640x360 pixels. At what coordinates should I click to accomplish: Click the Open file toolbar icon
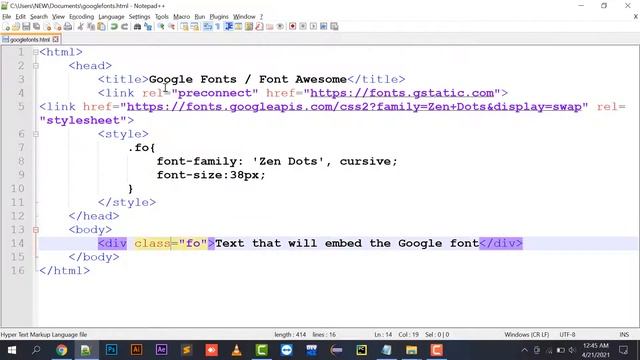click(16, 27)
